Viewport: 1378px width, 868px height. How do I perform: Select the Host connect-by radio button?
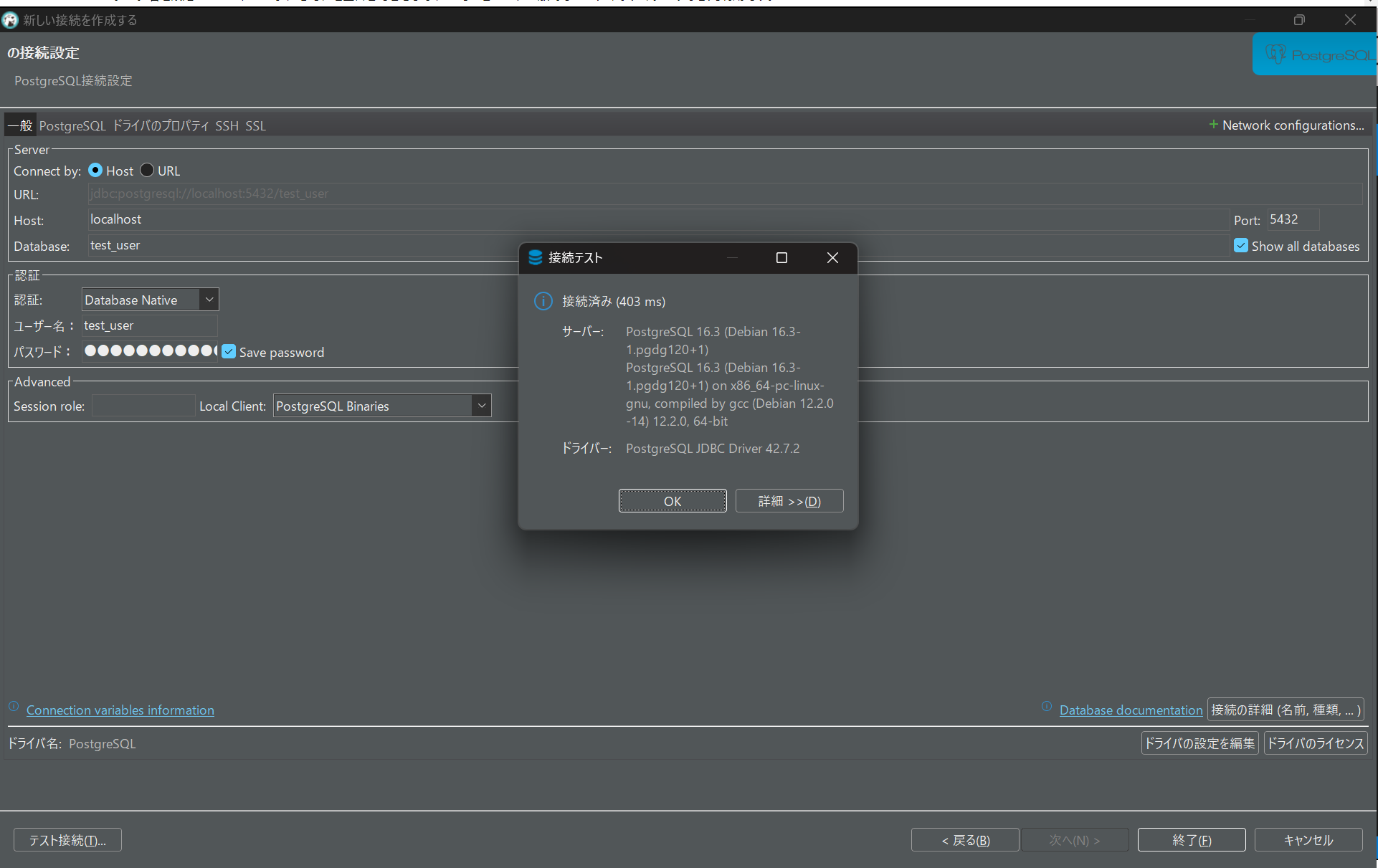coord(95,171)
